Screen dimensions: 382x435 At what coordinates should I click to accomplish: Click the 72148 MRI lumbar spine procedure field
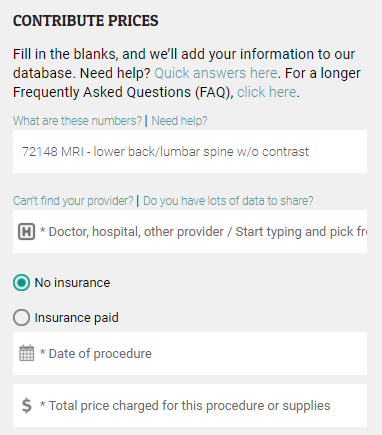coord(190,152)
